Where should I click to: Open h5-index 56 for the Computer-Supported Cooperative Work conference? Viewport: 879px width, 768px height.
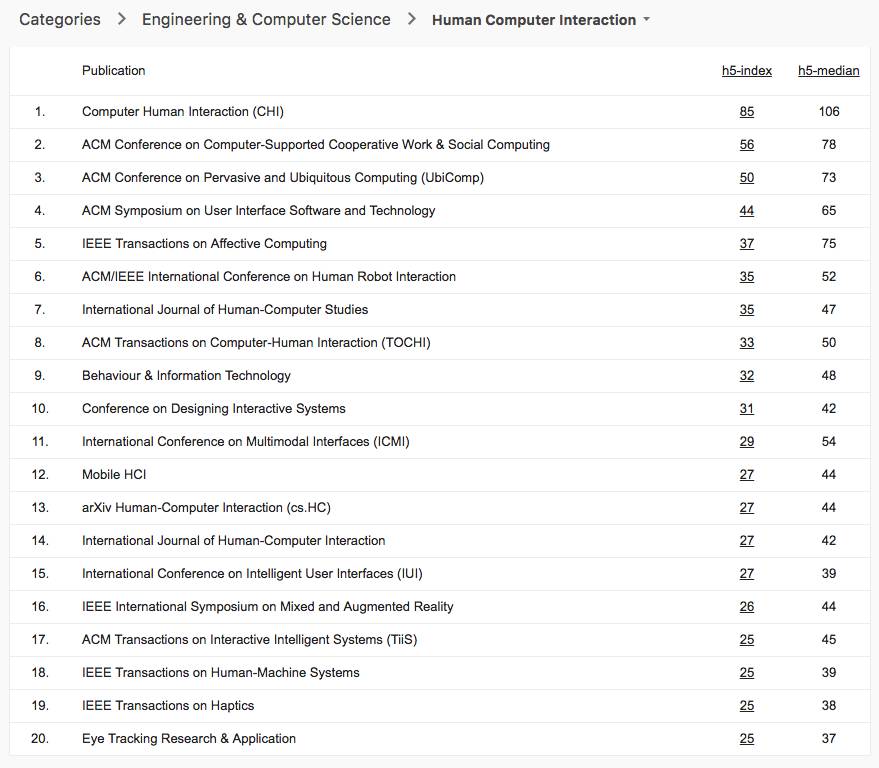747,145
